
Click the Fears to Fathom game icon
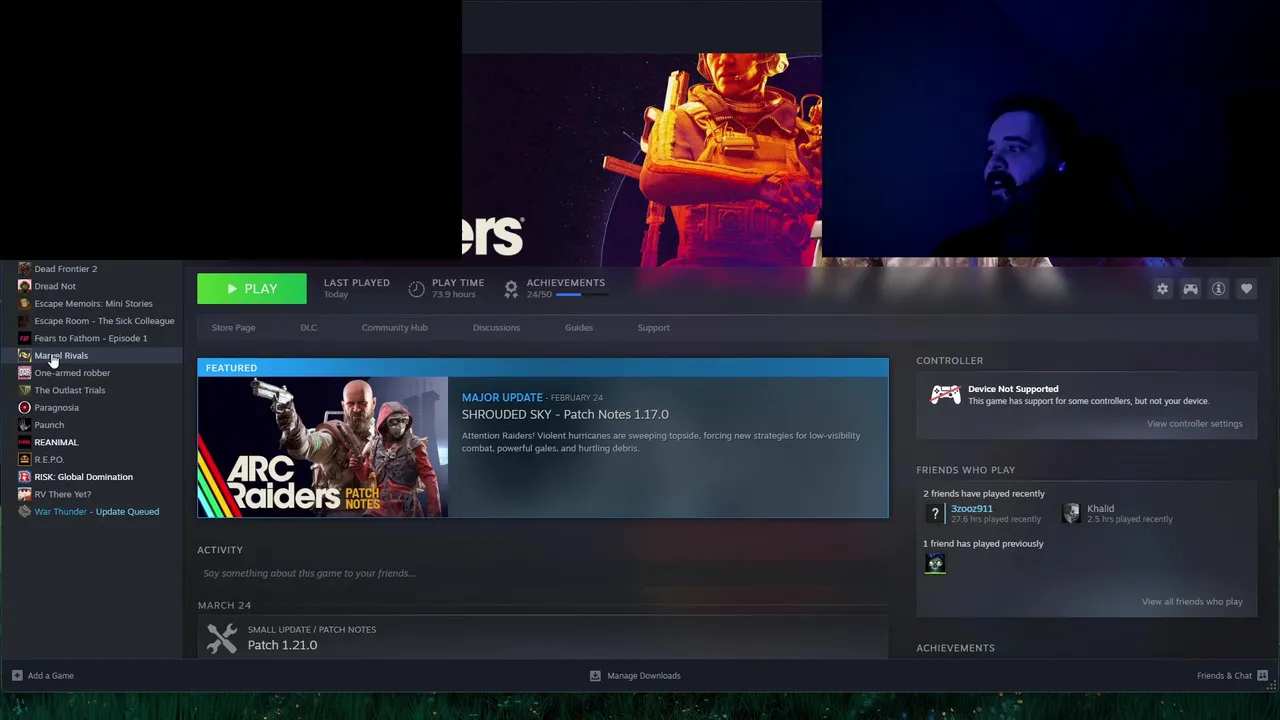pyautogui.click(x=25, y=338)
